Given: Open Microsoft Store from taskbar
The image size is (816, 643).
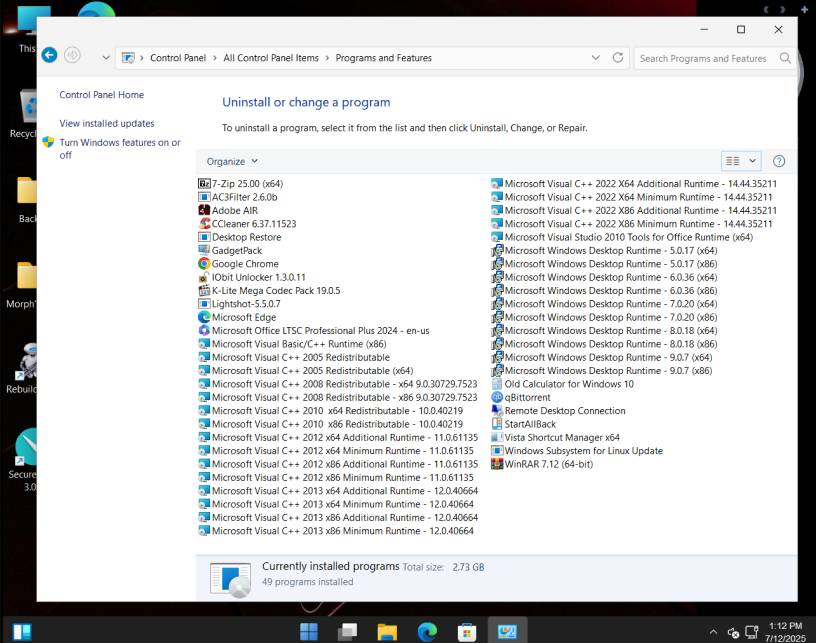Looking at the screenshot, I should [467, 632].
